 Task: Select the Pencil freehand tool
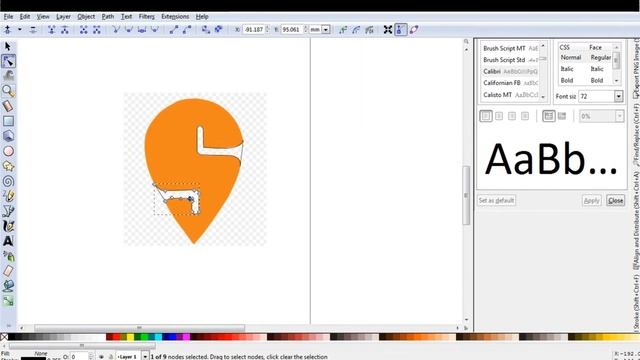pyautogui.click(x=8, y=196)
